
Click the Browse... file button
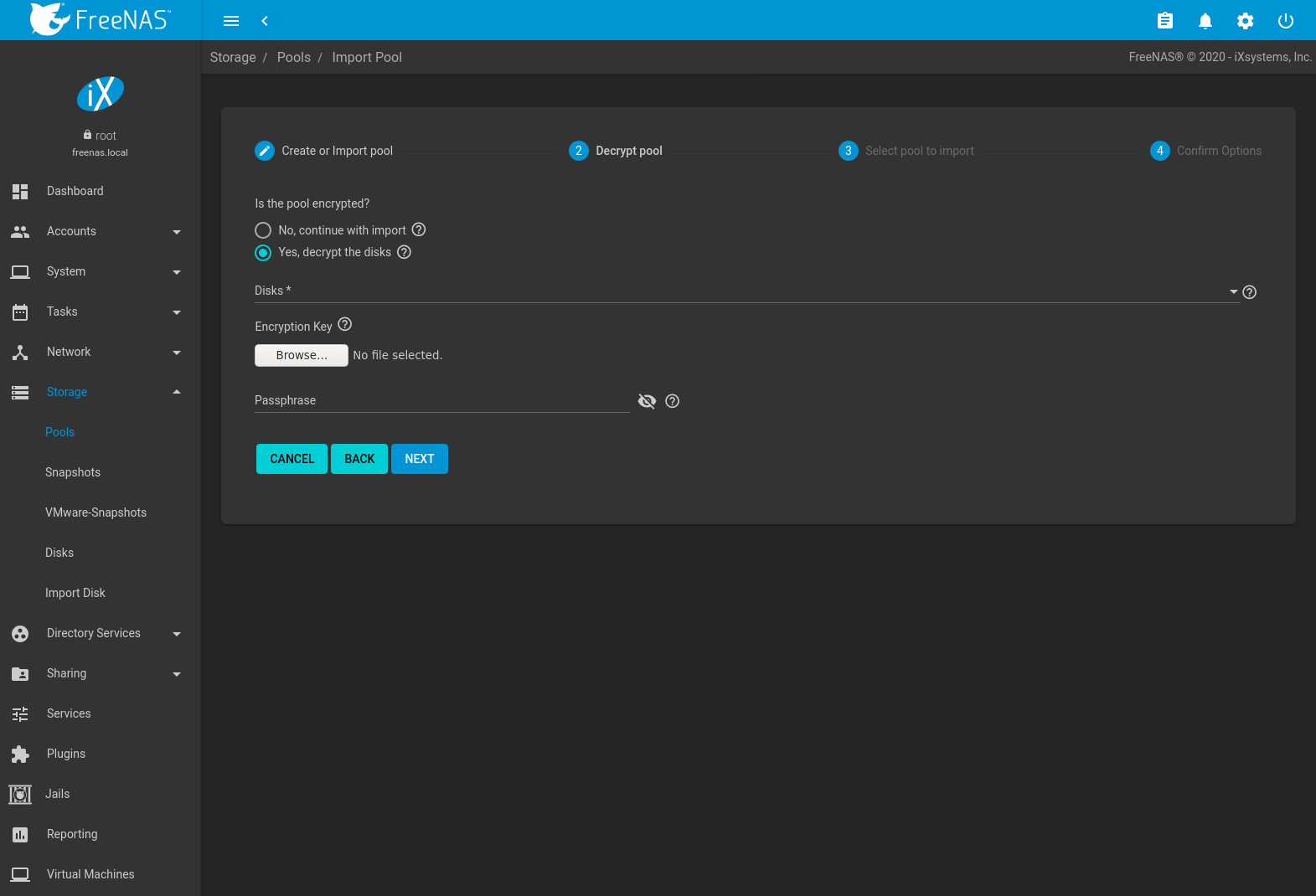coord(301,355)
